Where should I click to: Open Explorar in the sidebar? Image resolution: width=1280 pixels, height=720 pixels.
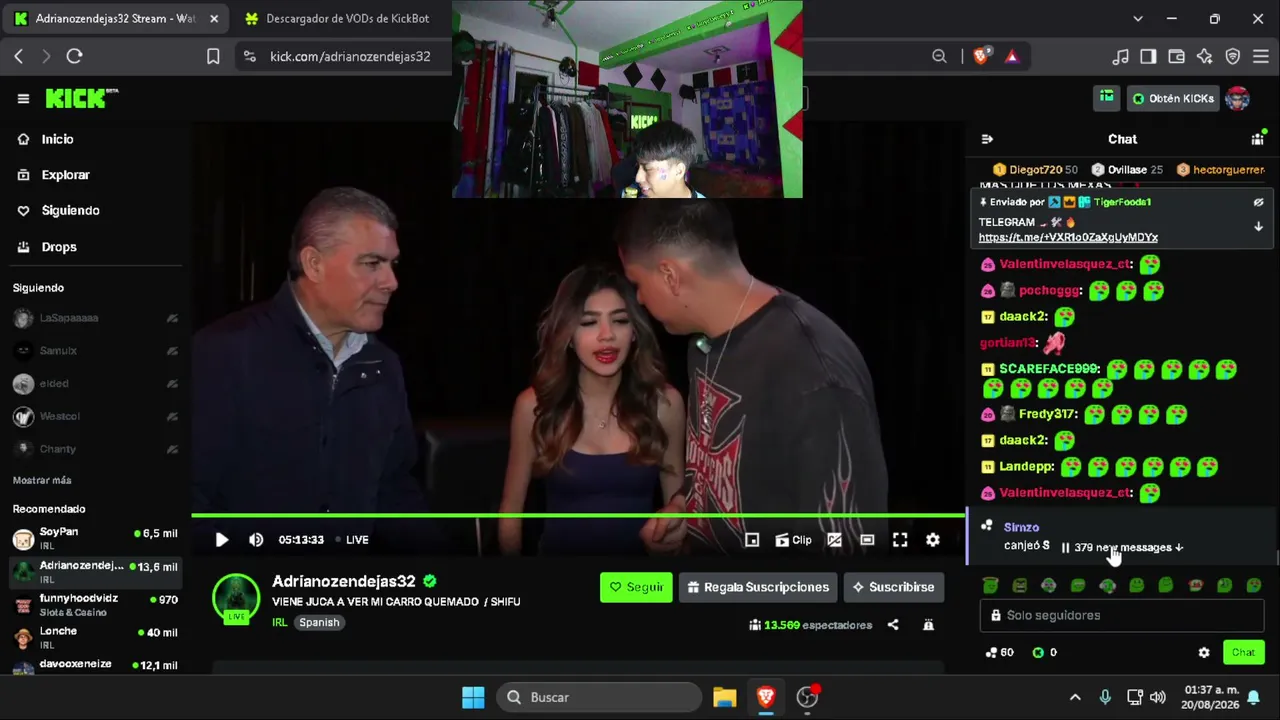click(x=65, y=175)
